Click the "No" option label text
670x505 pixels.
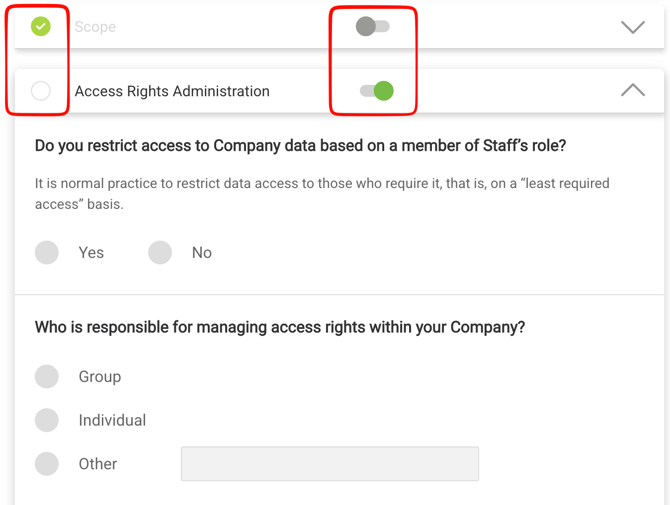pyautogui.click(x=202, y=253)
